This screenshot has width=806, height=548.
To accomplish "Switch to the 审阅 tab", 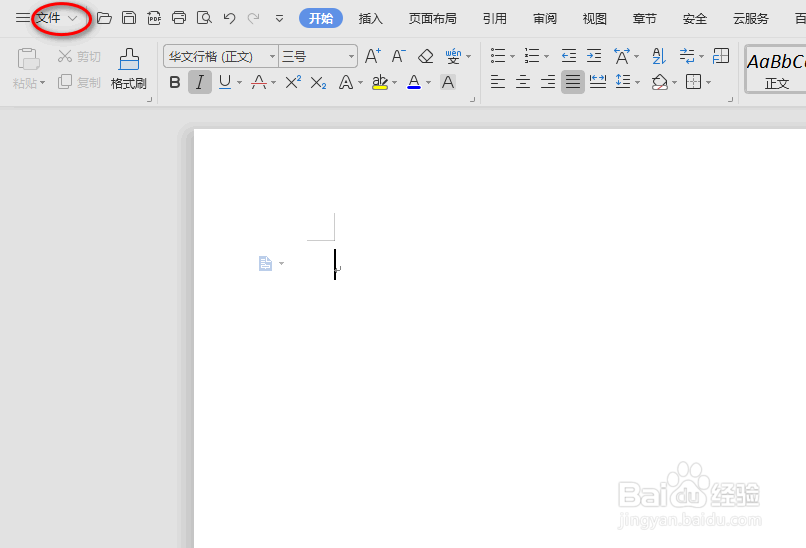I will [545, 19].
